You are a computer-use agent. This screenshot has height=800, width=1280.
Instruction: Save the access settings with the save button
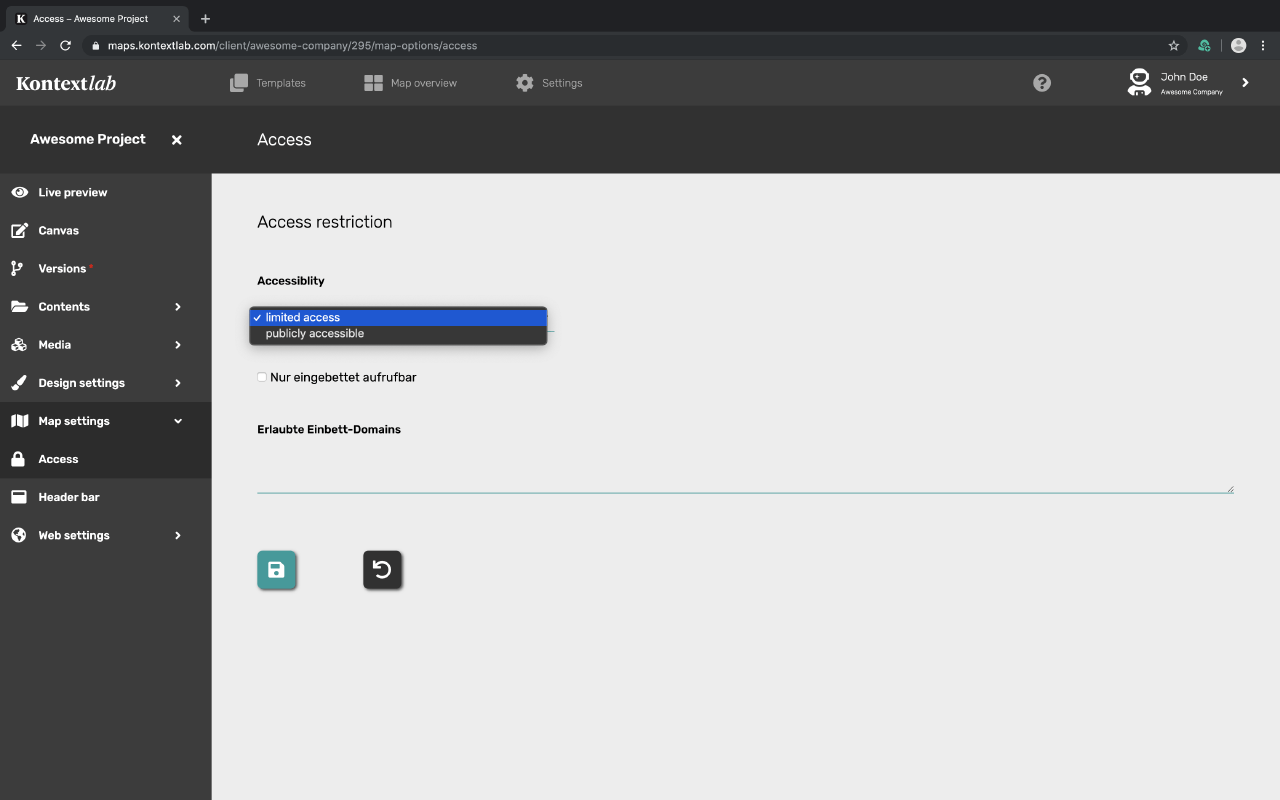(x=277, y=570)
